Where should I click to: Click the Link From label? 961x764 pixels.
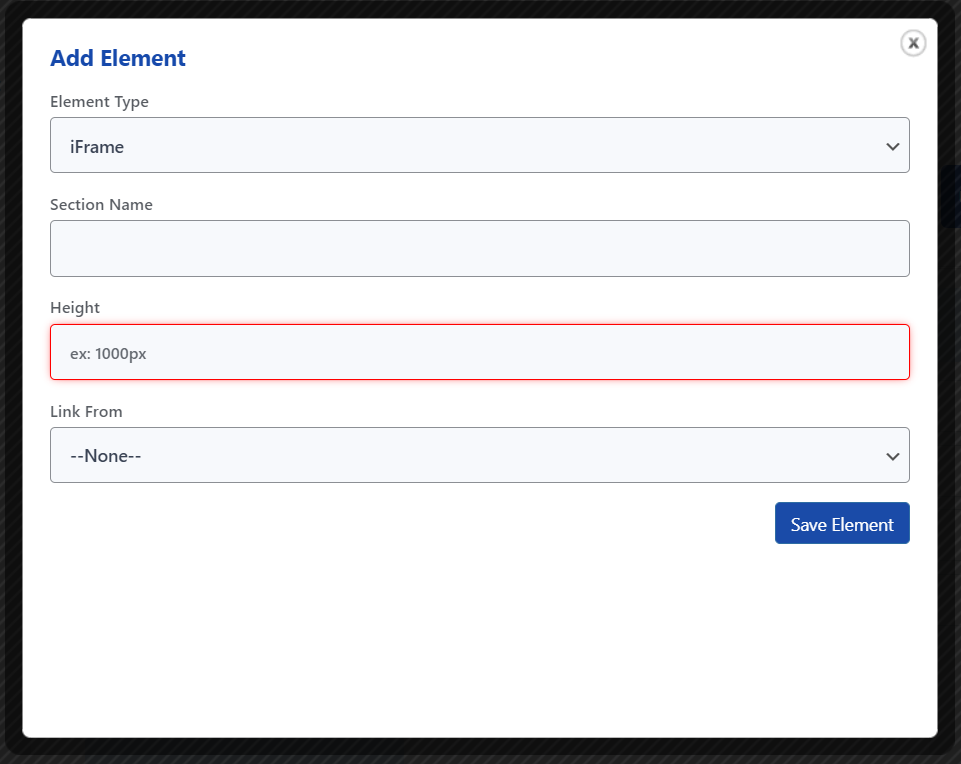[x=86, y=411]
